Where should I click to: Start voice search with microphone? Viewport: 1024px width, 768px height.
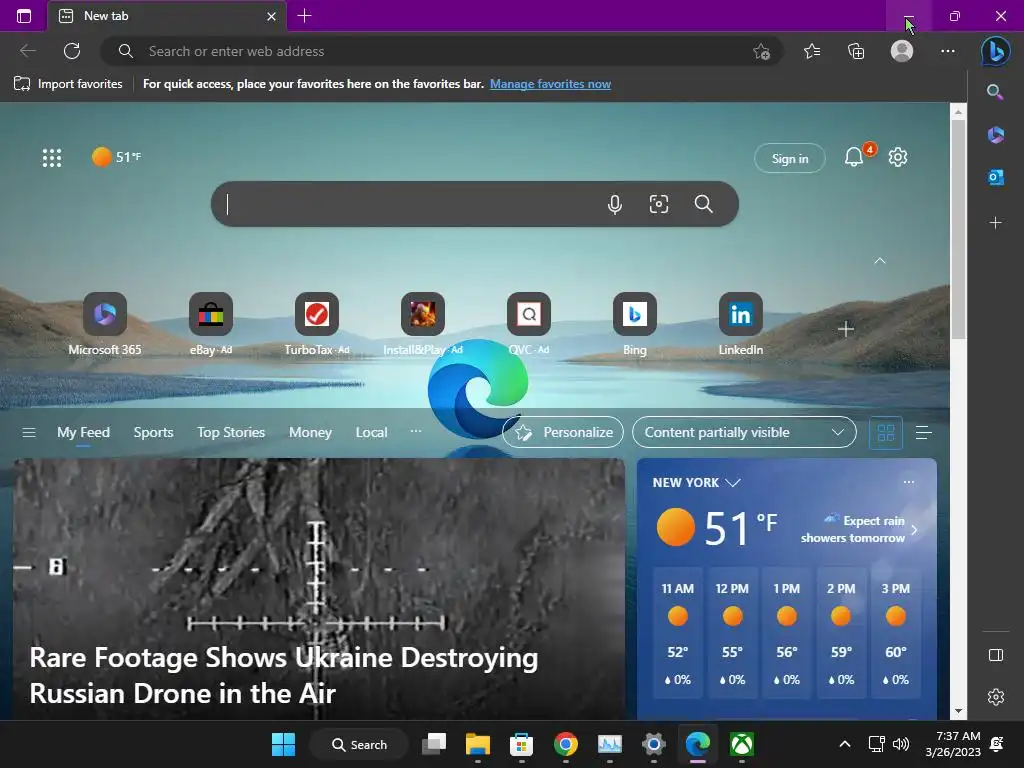pos(615,204)
